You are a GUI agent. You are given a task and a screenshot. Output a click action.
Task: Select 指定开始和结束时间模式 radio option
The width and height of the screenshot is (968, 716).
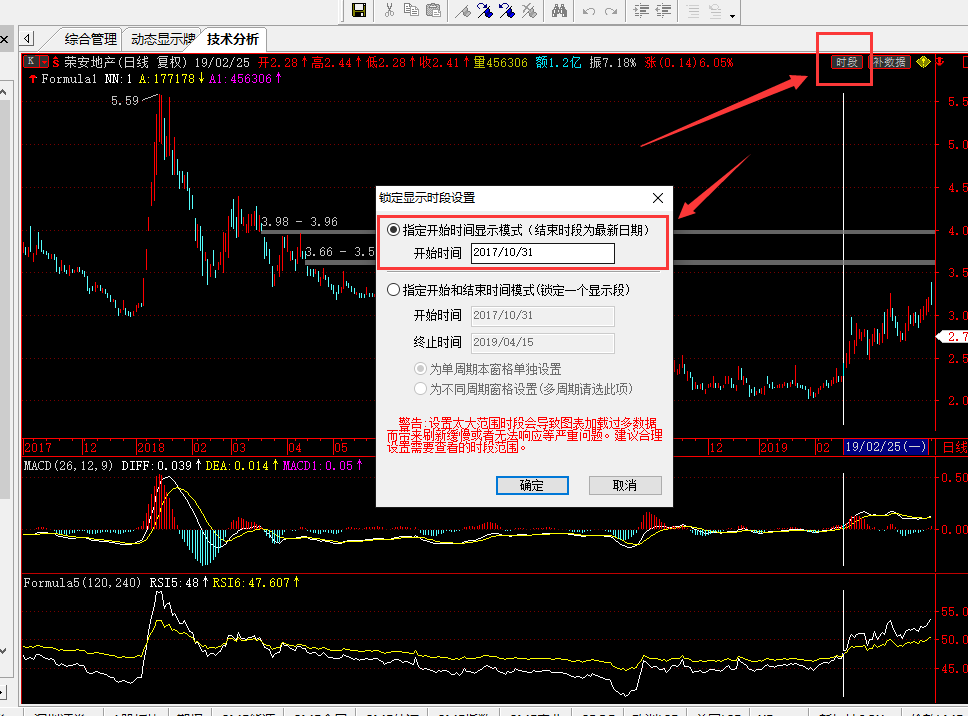393,289
